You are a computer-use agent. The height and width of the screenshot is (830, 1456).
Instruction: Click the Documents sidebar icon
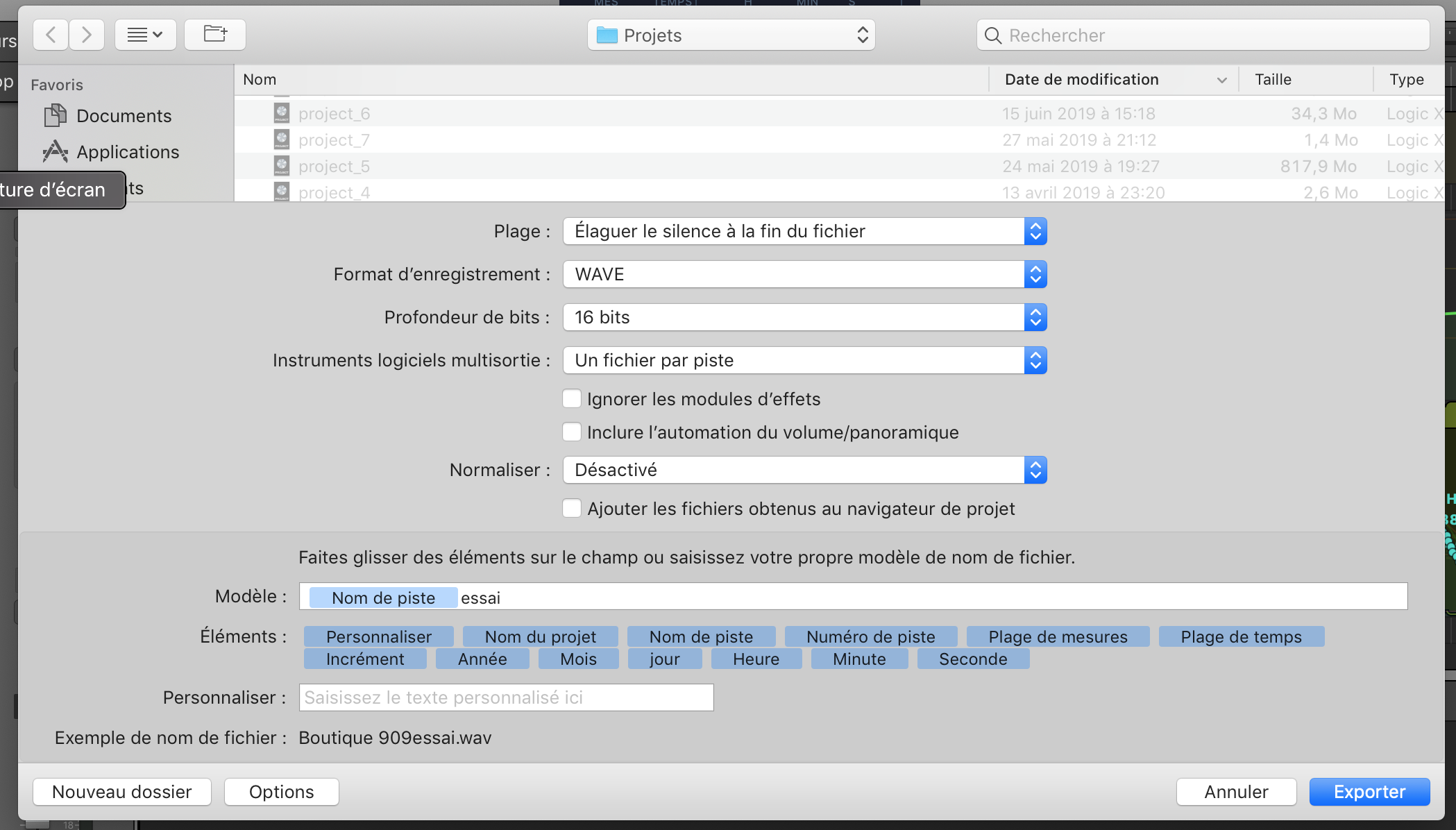coord(56,115)
